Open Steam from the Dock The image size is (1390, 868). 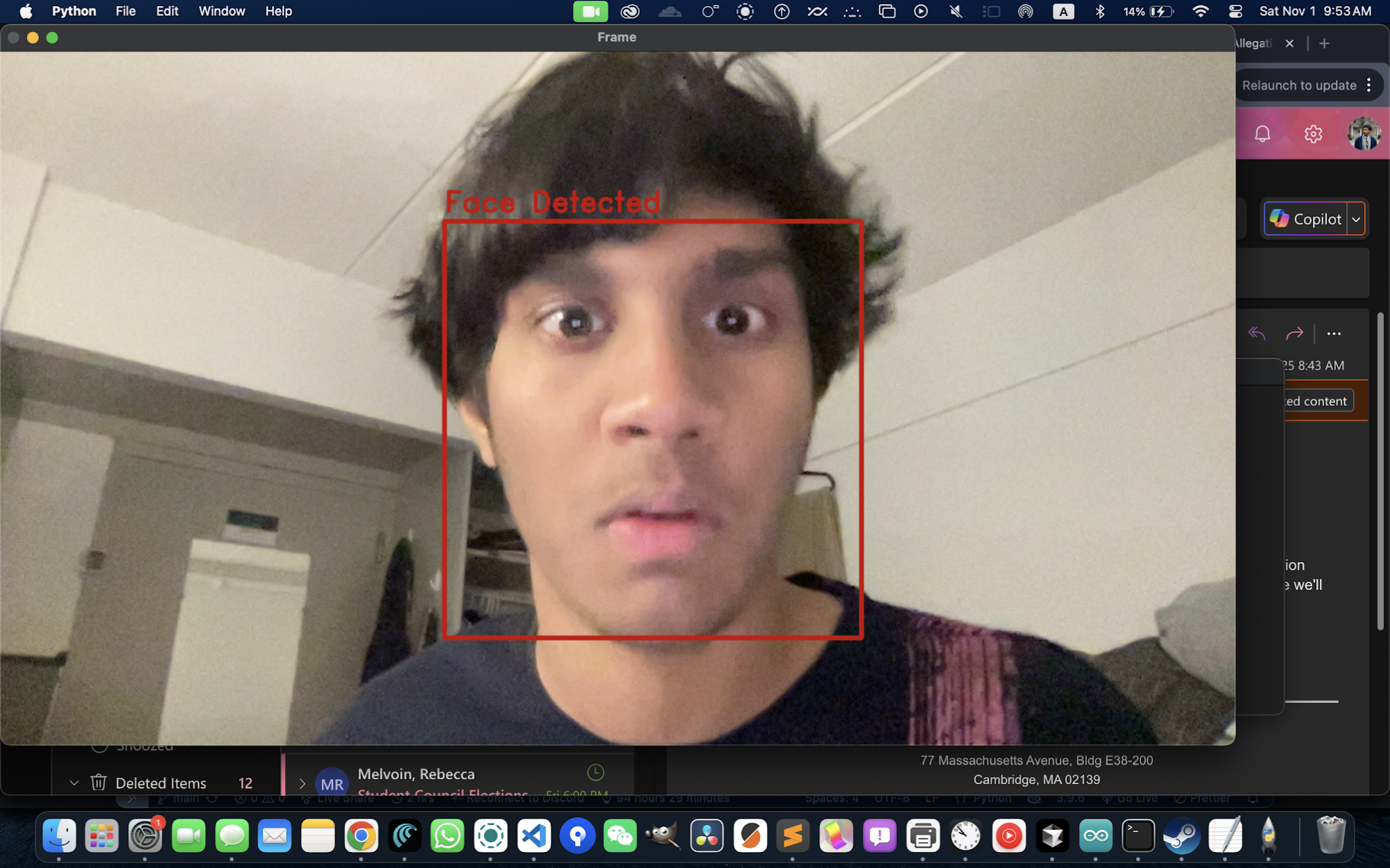tap(1181, 836)
